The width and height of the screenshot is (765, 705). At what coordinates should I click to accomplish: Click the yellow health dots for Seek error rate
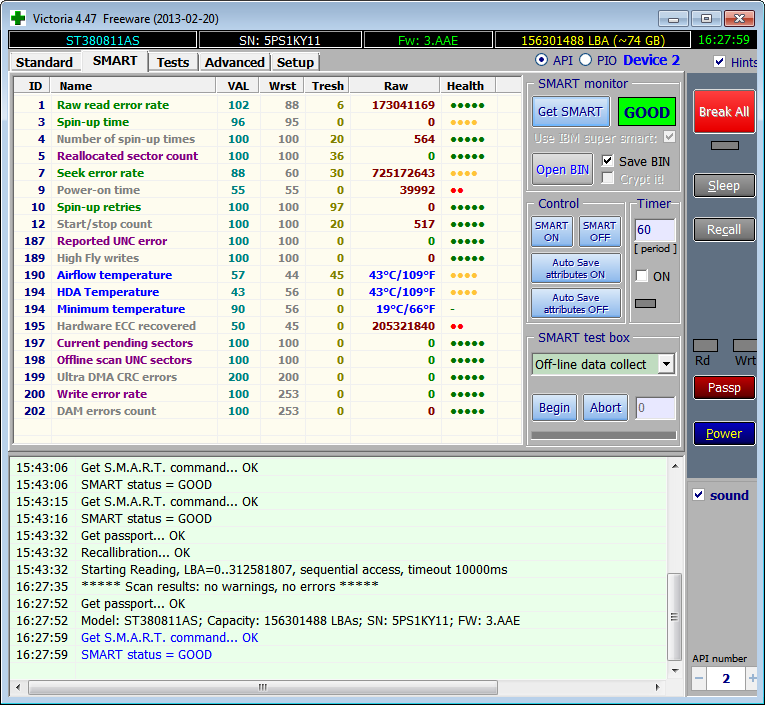point(464,173)
